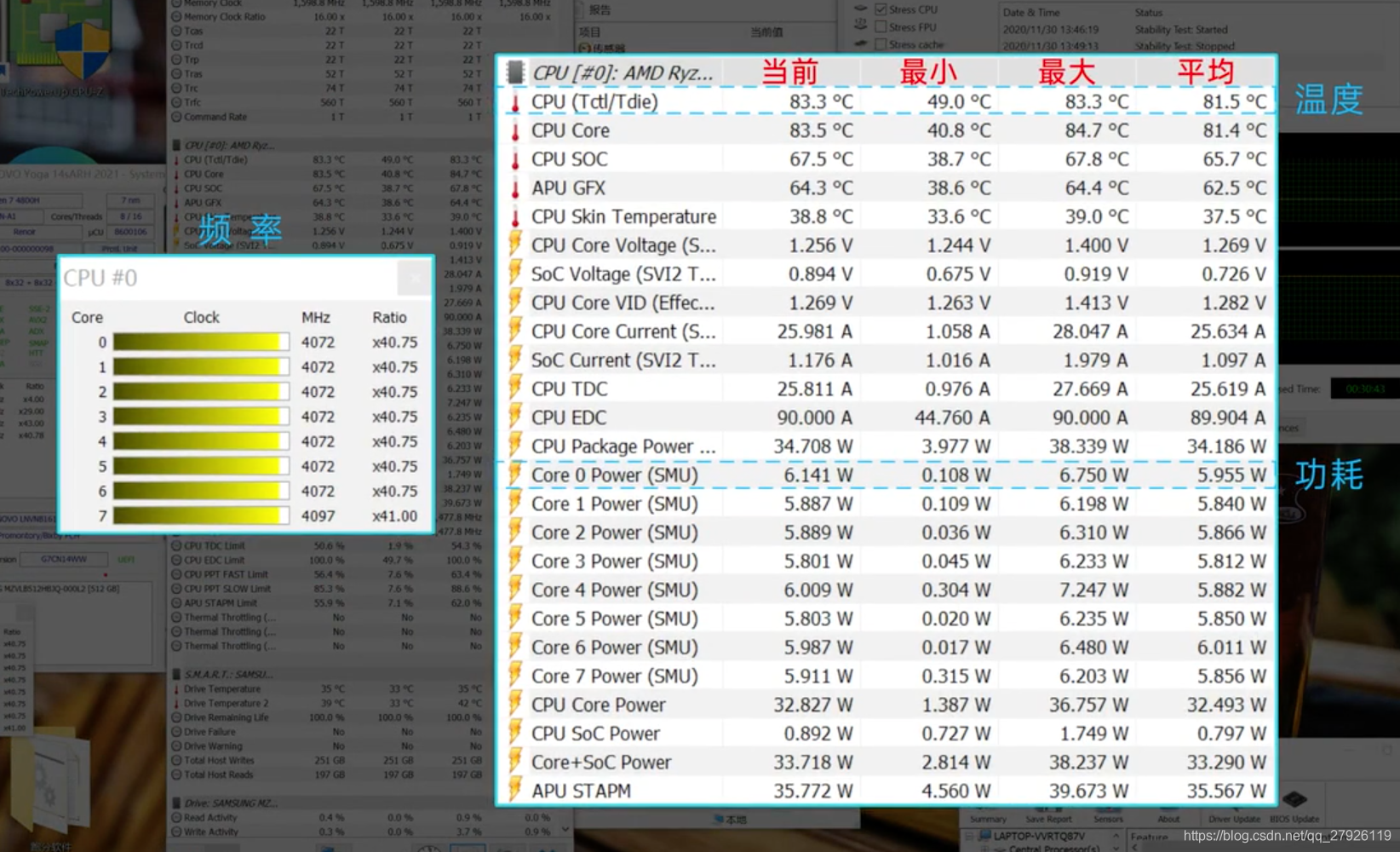Image resolution: width=1400 pixels, height=852 pixels.
Task: Click lightning icon beside Core 0 Power (SMU)
Action: point(515,475)
